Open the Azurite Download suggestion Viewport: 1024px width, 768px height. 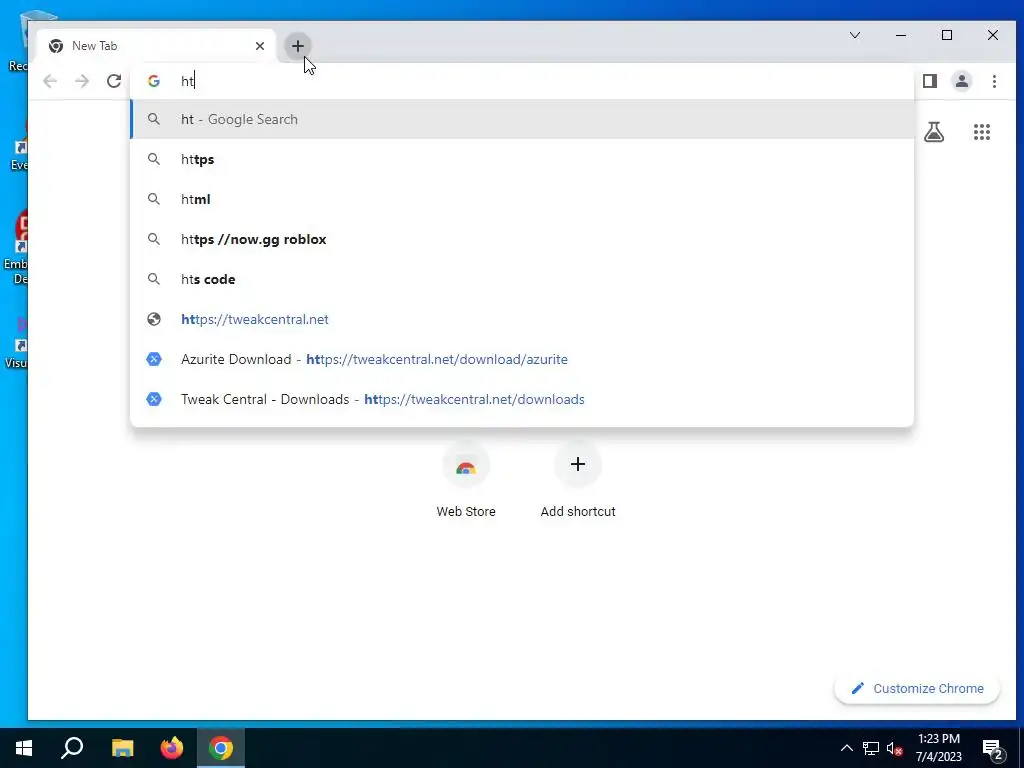[522, 359]
